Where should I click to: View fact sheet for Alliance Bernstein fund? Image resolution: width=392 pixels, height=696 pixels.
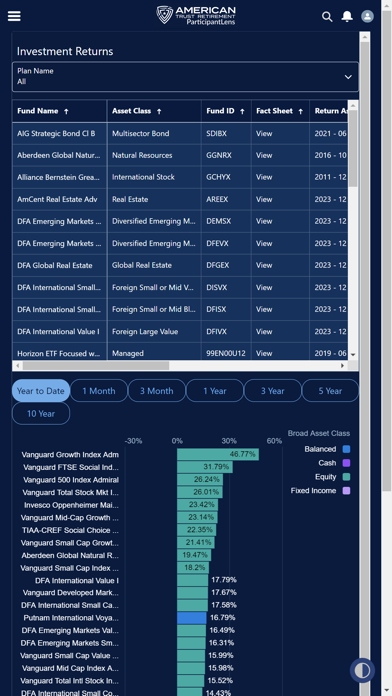(264, 177)
